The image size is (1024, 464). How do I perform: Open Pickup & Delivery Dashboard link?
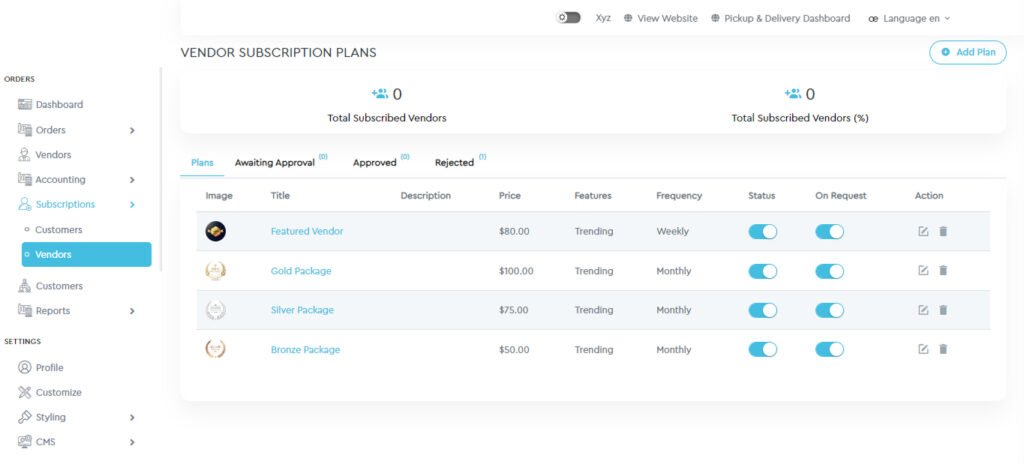pyautogui.click(x=780, y=18)
